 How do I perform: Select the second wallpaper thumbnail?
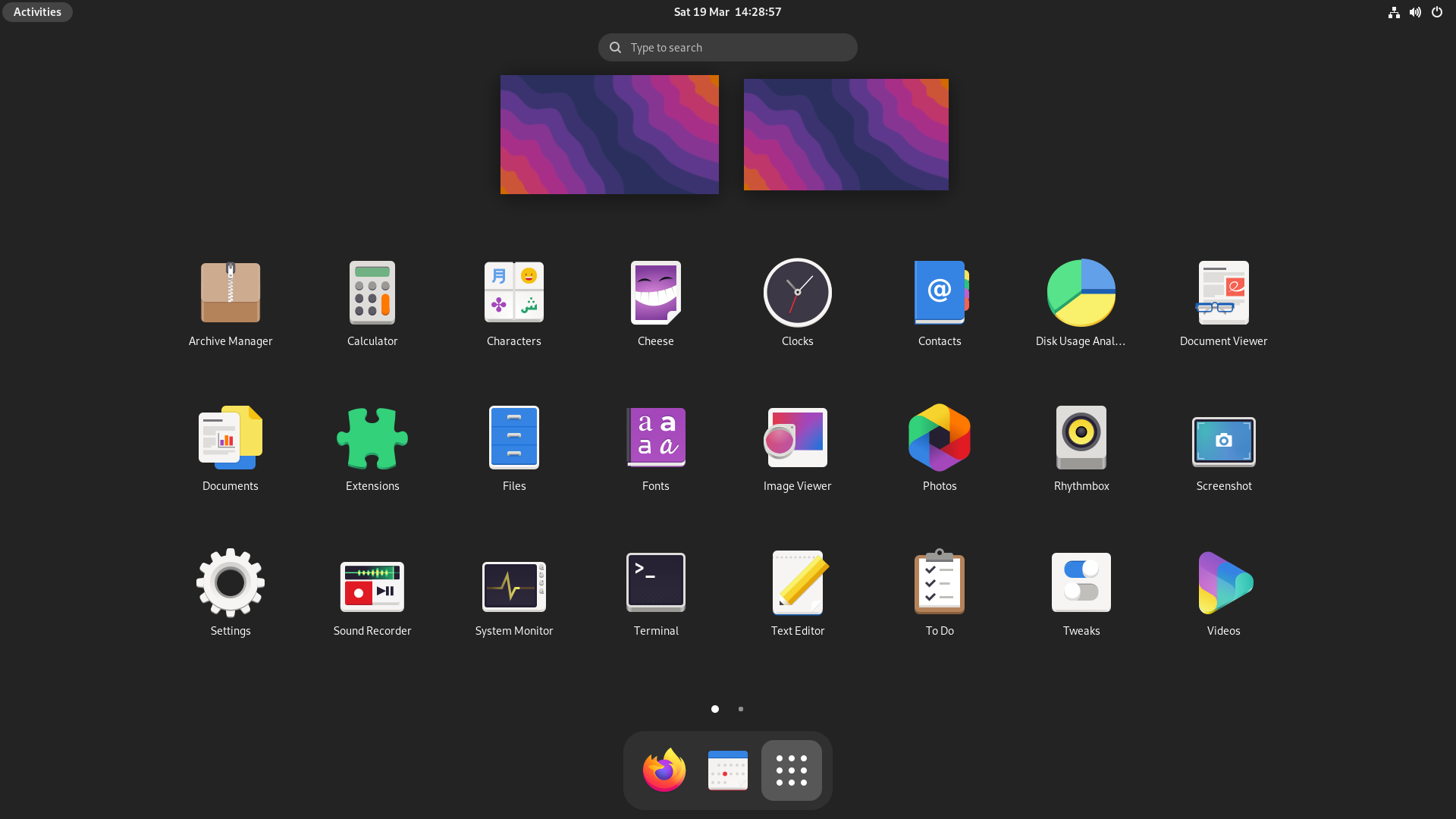click(846, 134)
